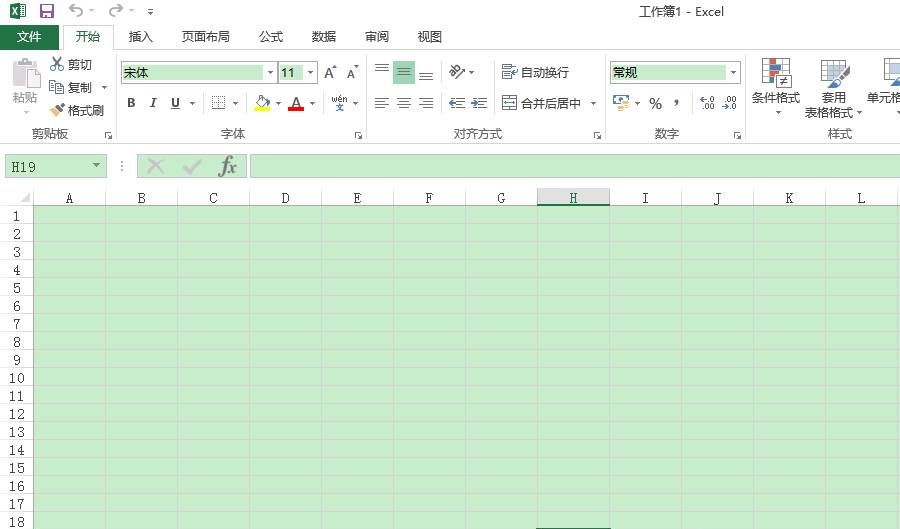Open the 公式 (Formulas) tab
Screen dimensions: 900x529
(271, 37)
